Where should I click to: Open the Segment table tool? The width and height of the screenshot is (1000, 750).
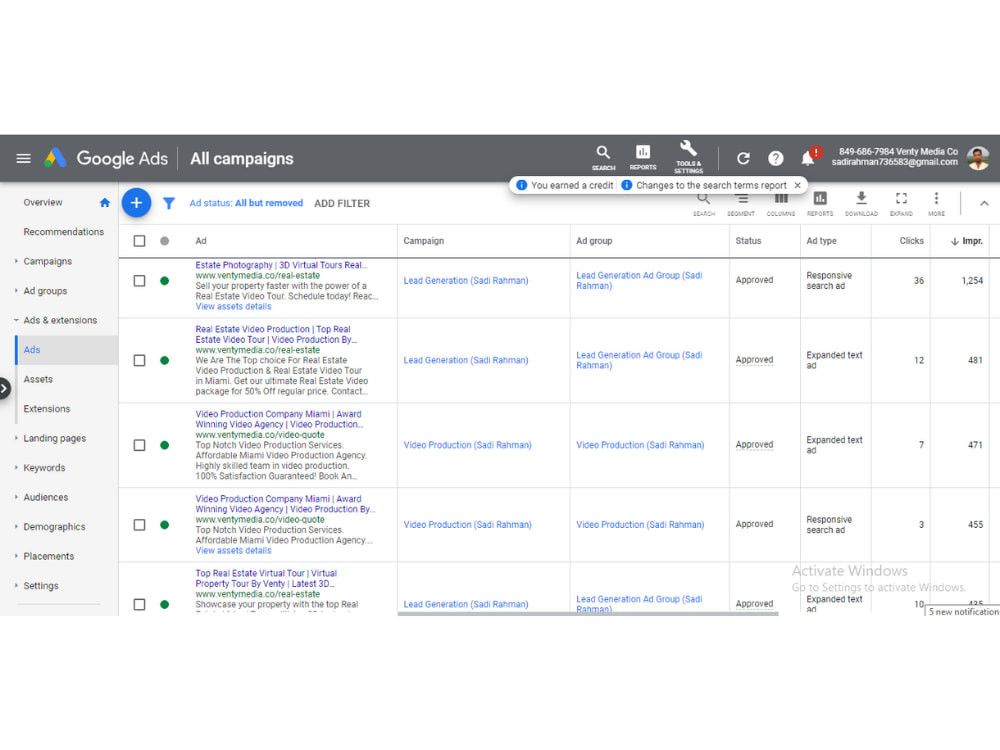click(x=740, y=205)
